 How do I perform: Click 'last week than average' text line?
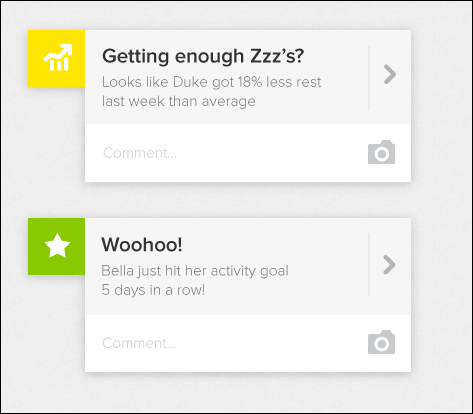[x=179, y=101]
